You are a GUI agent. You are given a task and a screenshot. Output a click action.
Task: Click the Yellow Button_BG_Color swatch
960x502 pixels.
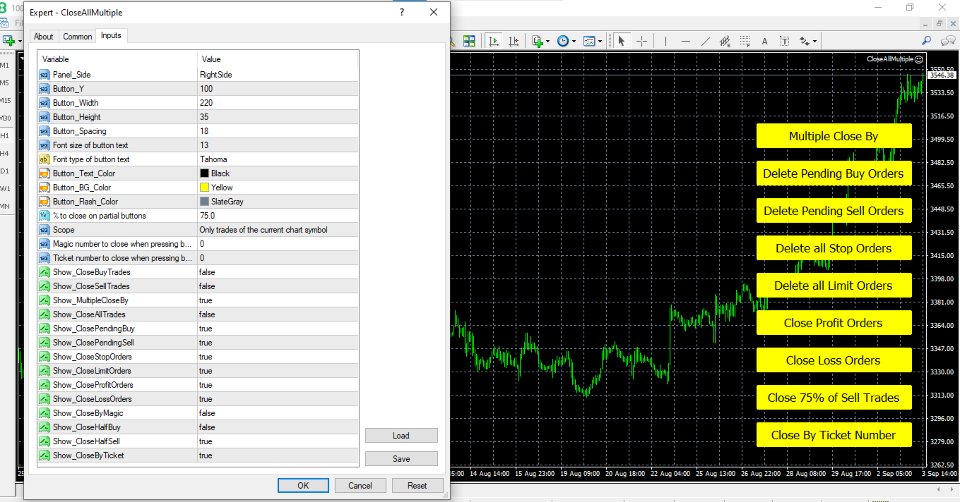click(204, 187)
